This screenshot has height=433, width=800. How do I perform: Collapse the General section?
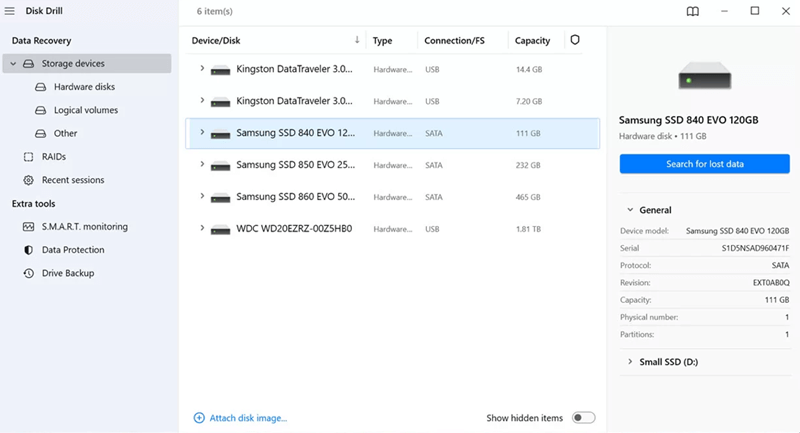[630, 210]
